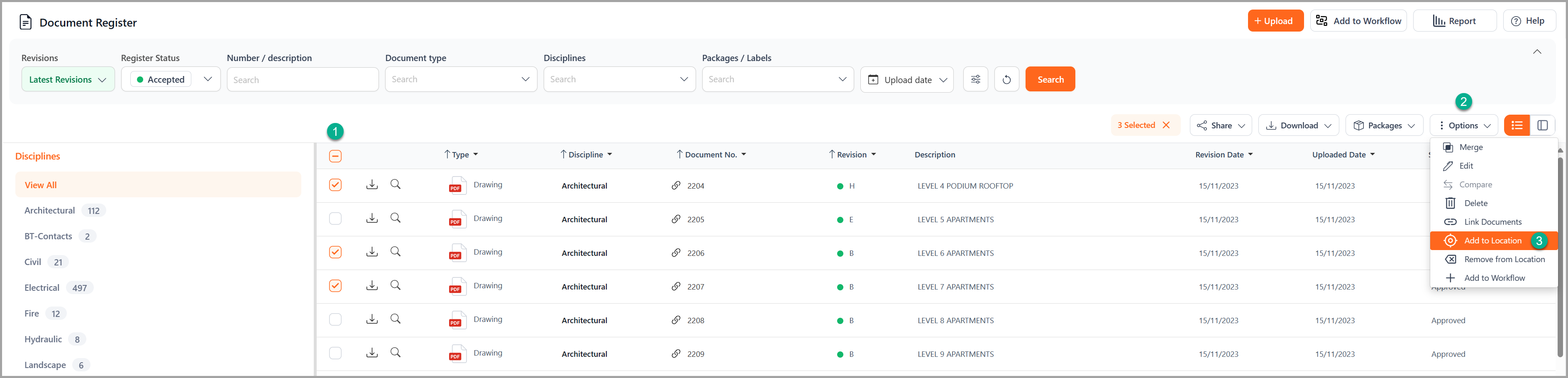
Task: Open PDF icon for document 2204
Action: (457, 185)
